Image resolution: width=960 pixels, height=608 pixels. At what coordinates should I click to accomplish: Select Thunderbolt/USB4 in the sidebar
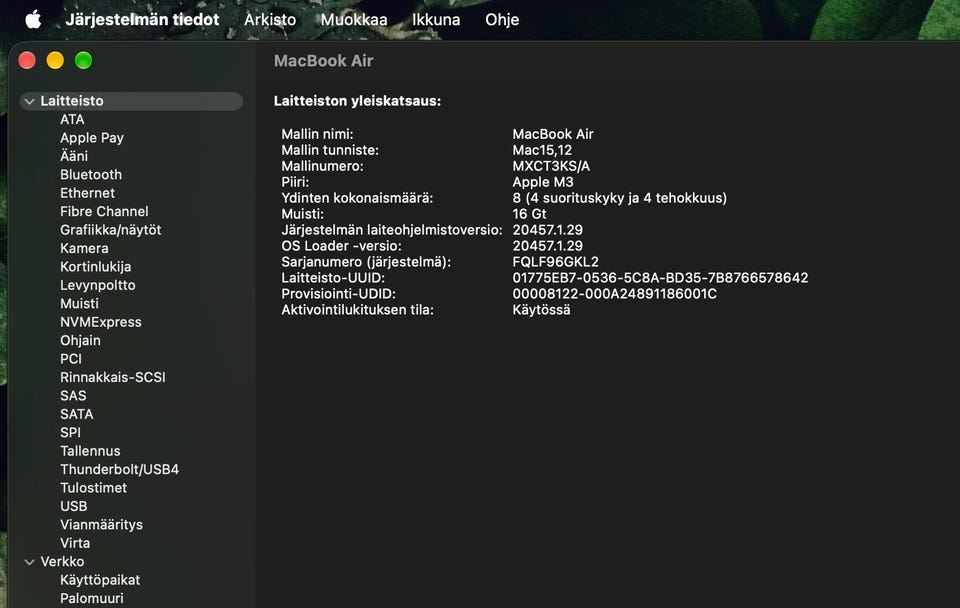click(x=119, y=468)
